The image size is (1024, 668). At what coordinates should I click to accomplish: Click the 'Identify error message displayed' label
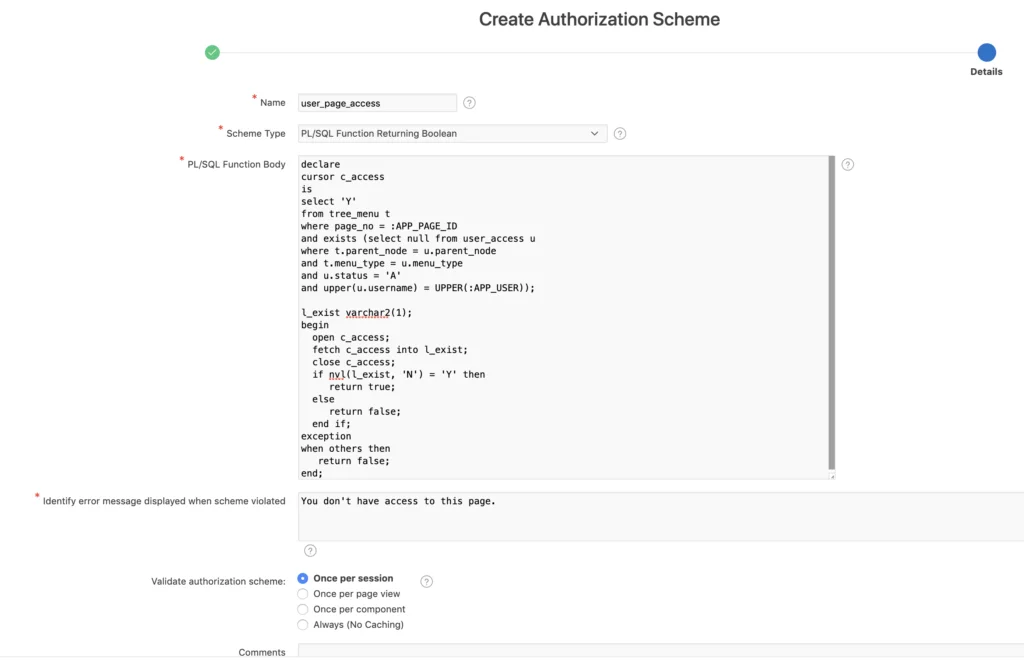click(x=164, y=501)
